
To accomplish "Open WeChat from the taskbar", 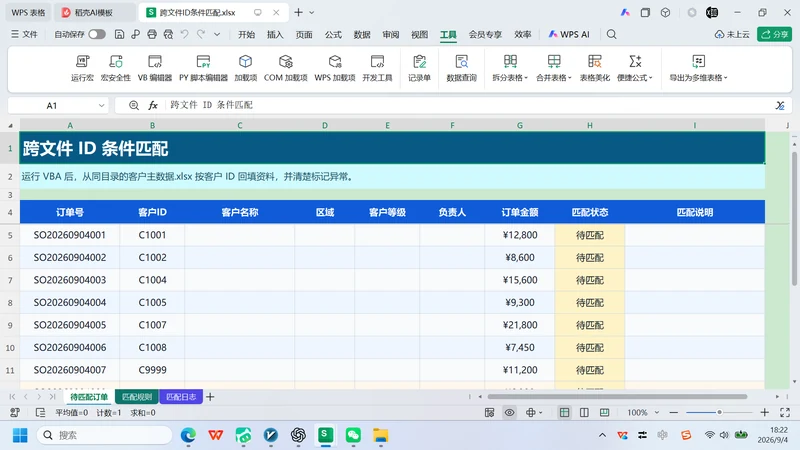I will [353, 435].
